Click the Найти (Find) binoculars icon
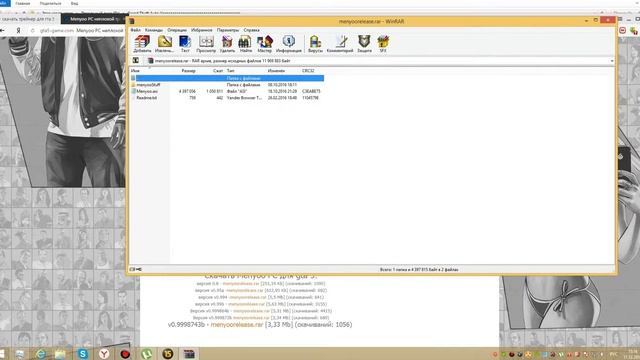 (245, 44)
